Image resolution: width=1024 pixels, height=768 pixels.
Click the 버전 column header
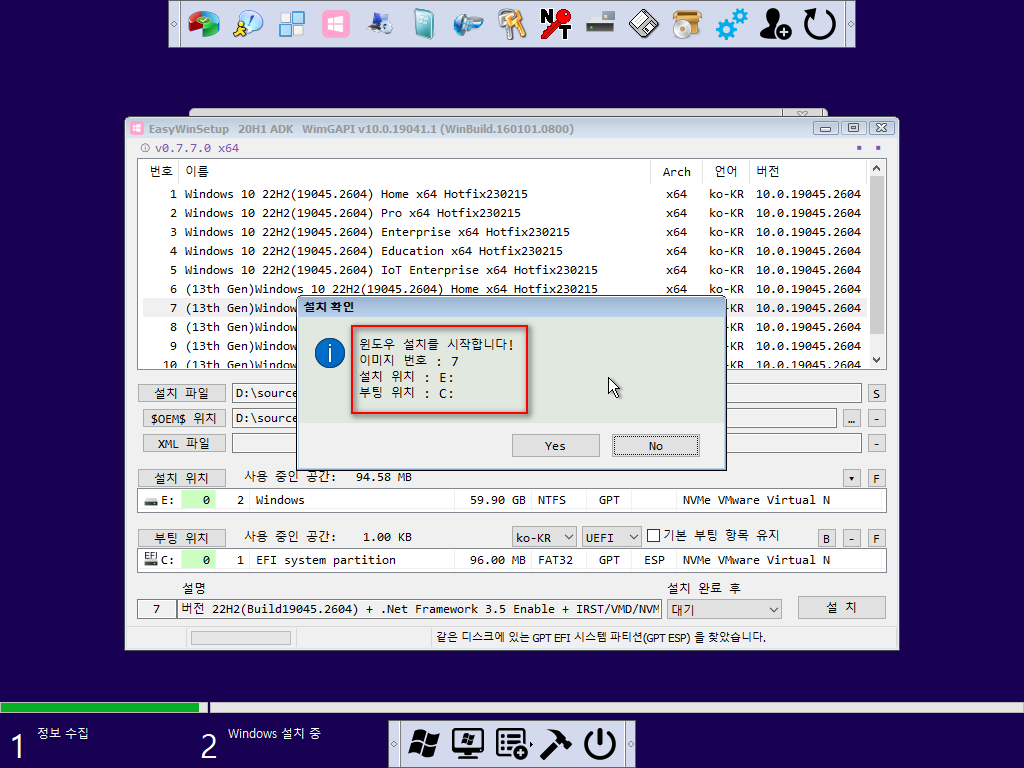coord(808,171)
